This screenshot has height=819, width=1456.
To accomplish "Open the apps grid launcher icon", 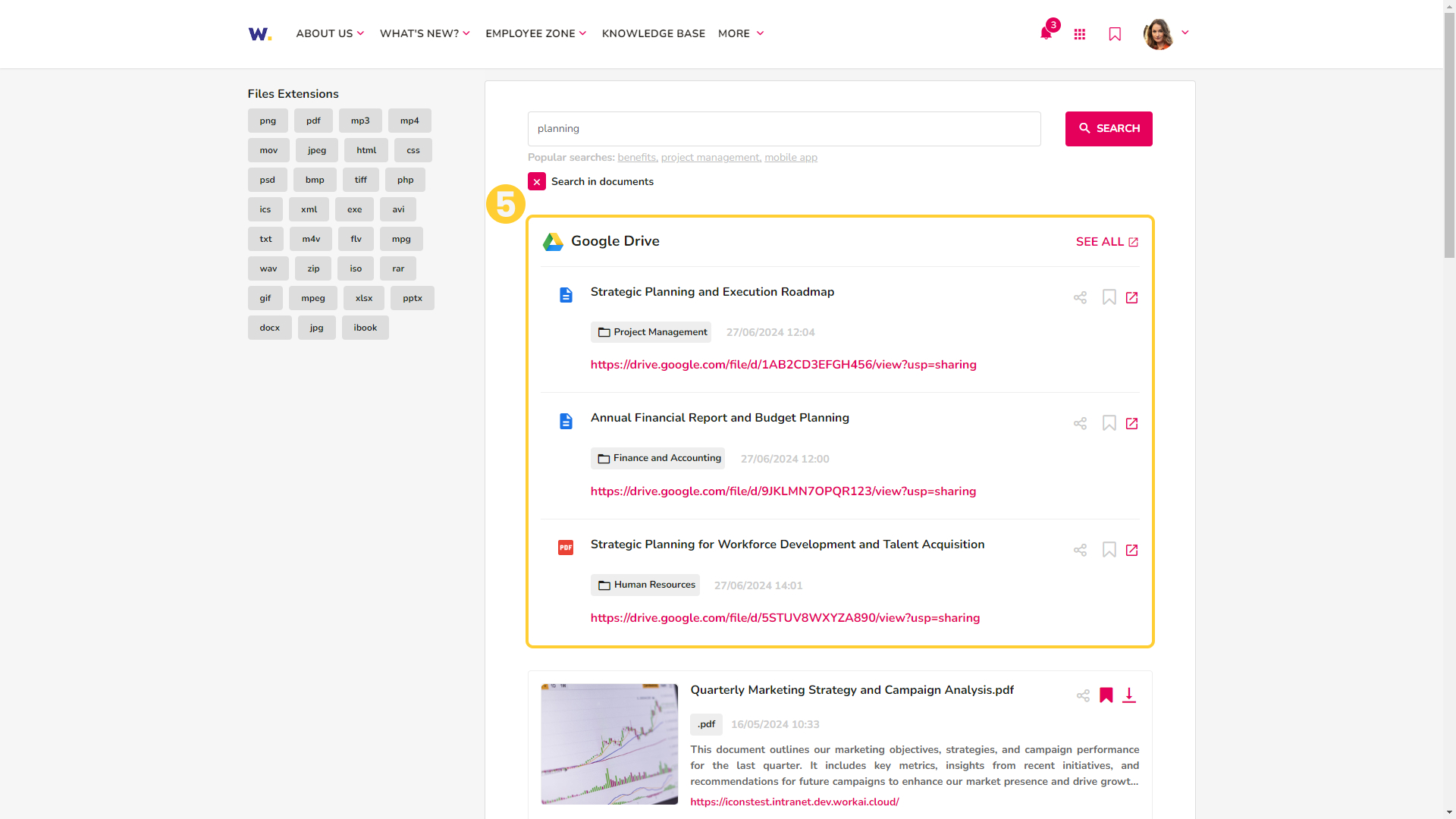I will point(1079,34).
